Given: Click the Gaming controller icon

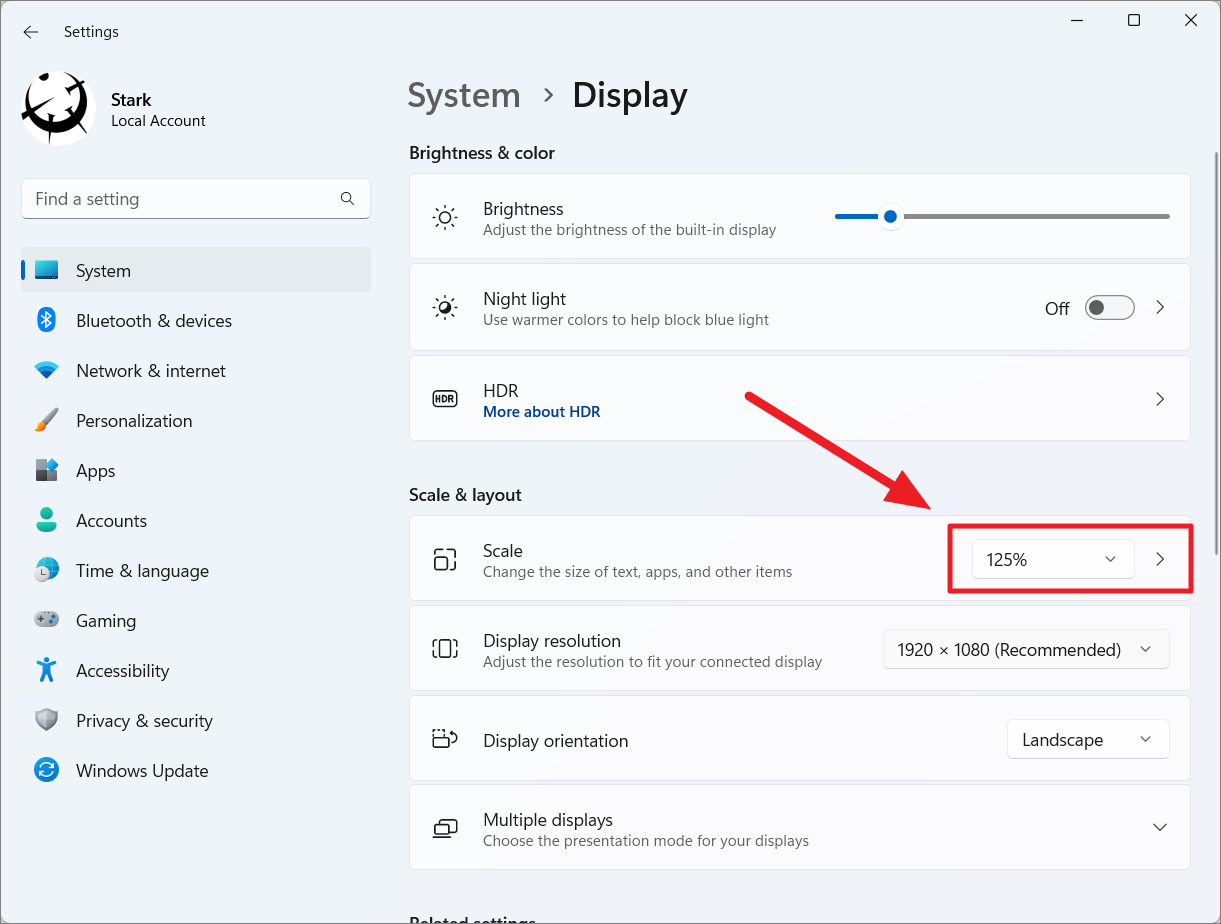Looking at the screenshot, I should tap(46, 620).
